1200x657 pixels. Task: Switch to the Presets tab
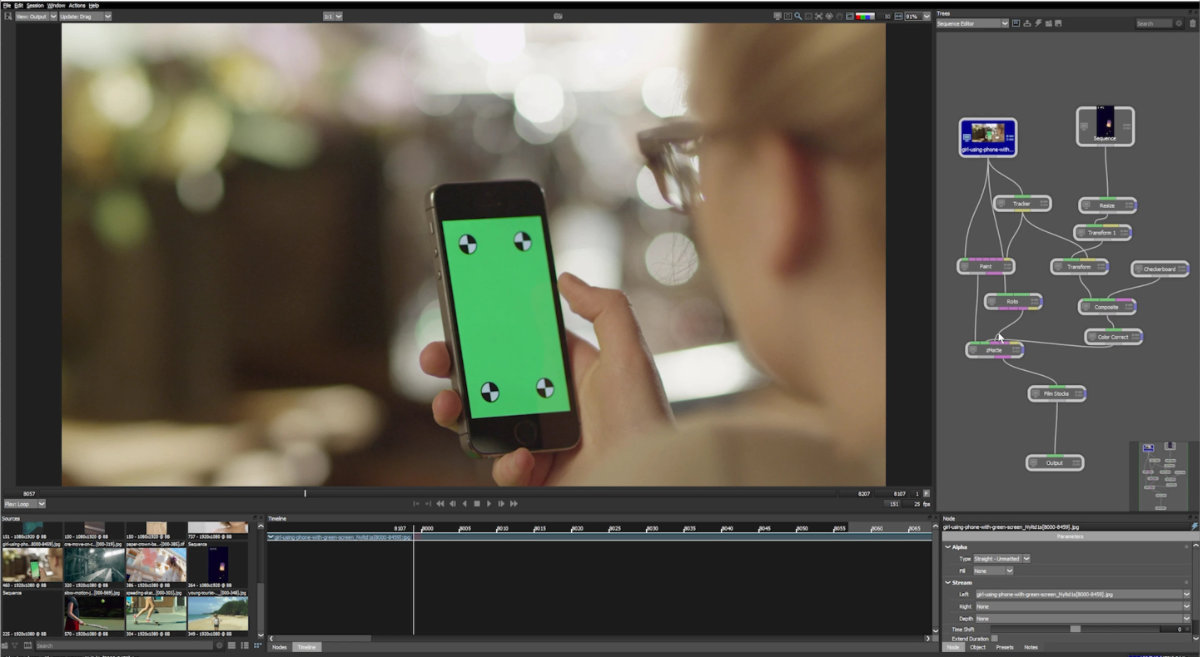pos(1005,648)
